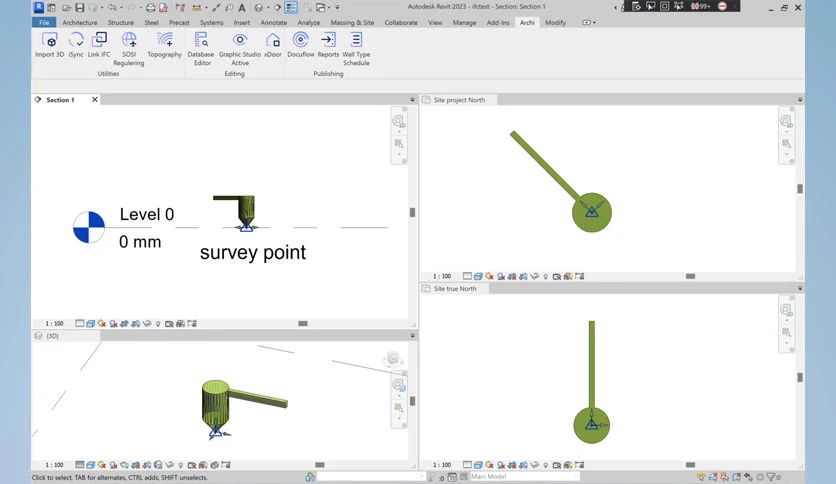Close the Section 1 view tab

click(95, 100)
